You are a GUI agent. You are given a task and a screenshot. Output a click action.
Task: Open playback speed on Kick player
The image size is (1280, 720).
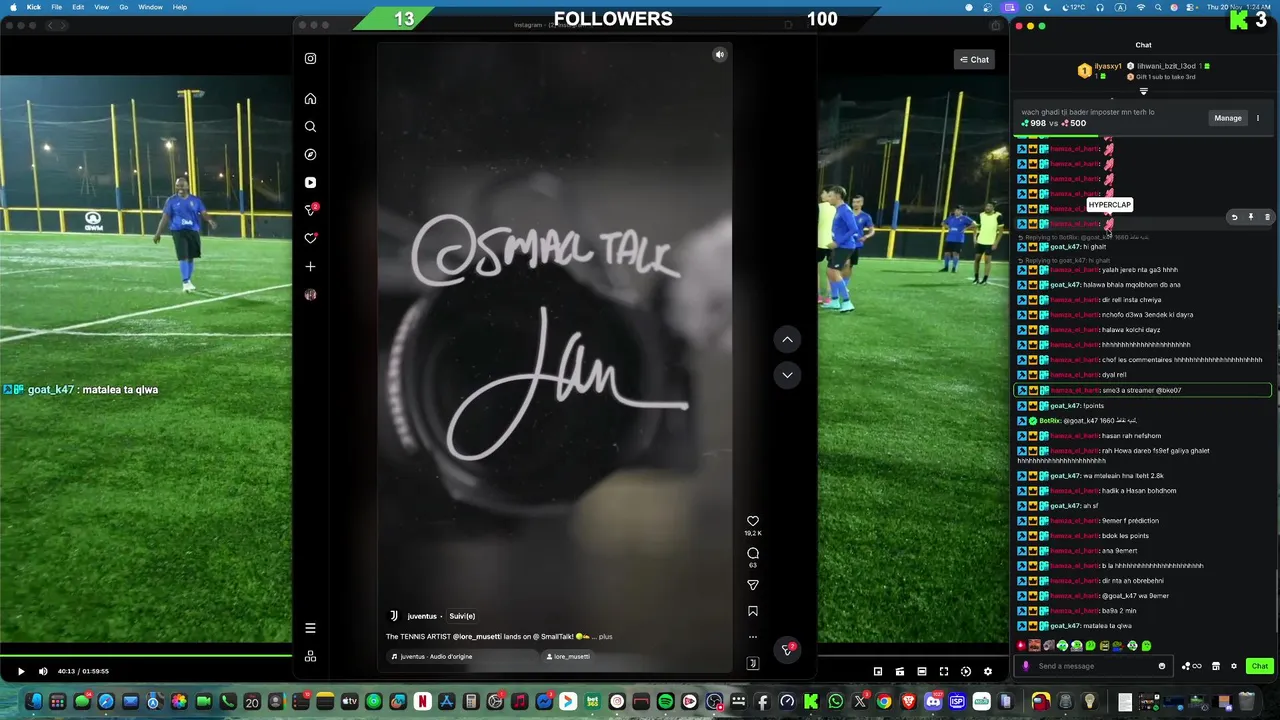[x=966, y=671]
